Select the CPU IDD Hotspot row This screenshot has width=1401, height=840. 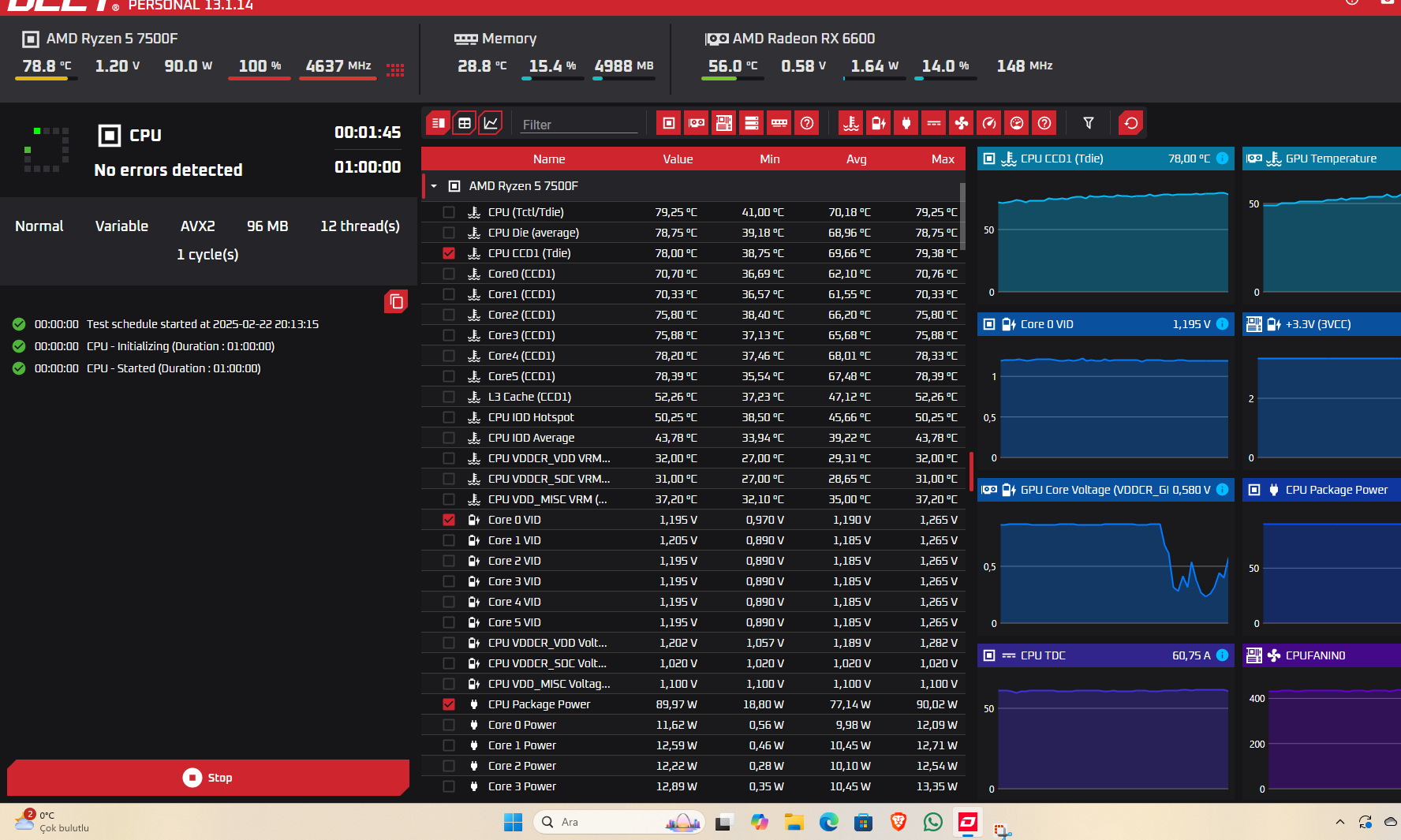[693, 417]
